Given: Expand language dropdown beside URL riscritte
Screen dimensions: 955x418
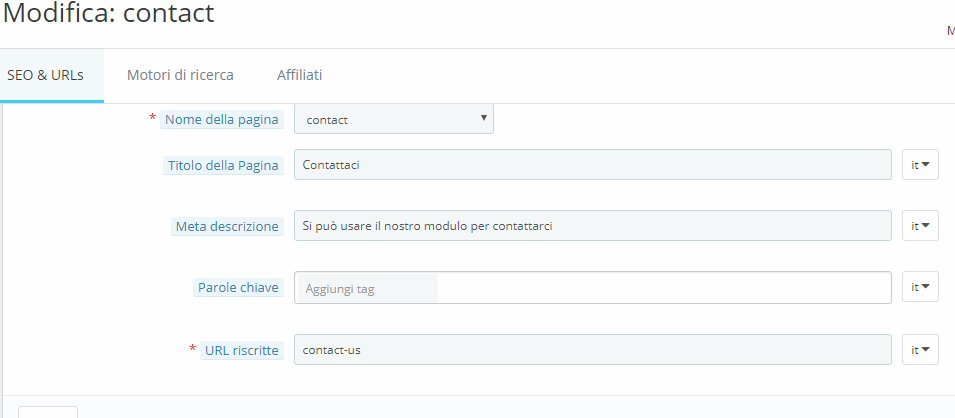Looking at the screenshot, I should pos(920,350).
